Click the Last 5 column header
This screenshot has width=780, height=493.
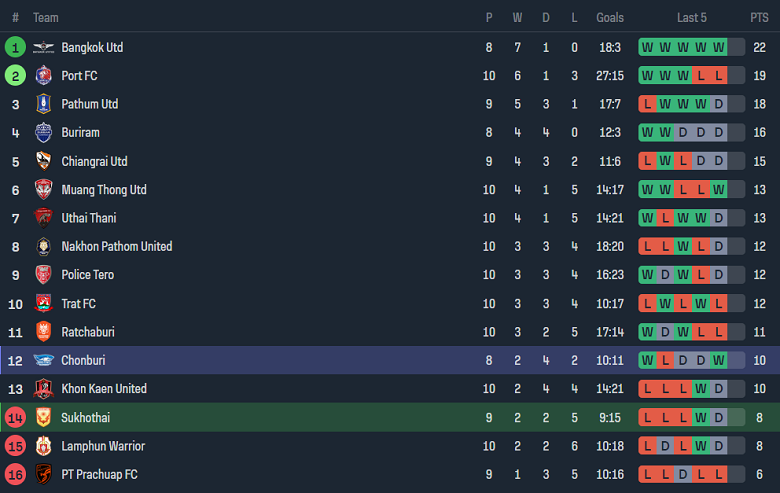pos(692,18)
